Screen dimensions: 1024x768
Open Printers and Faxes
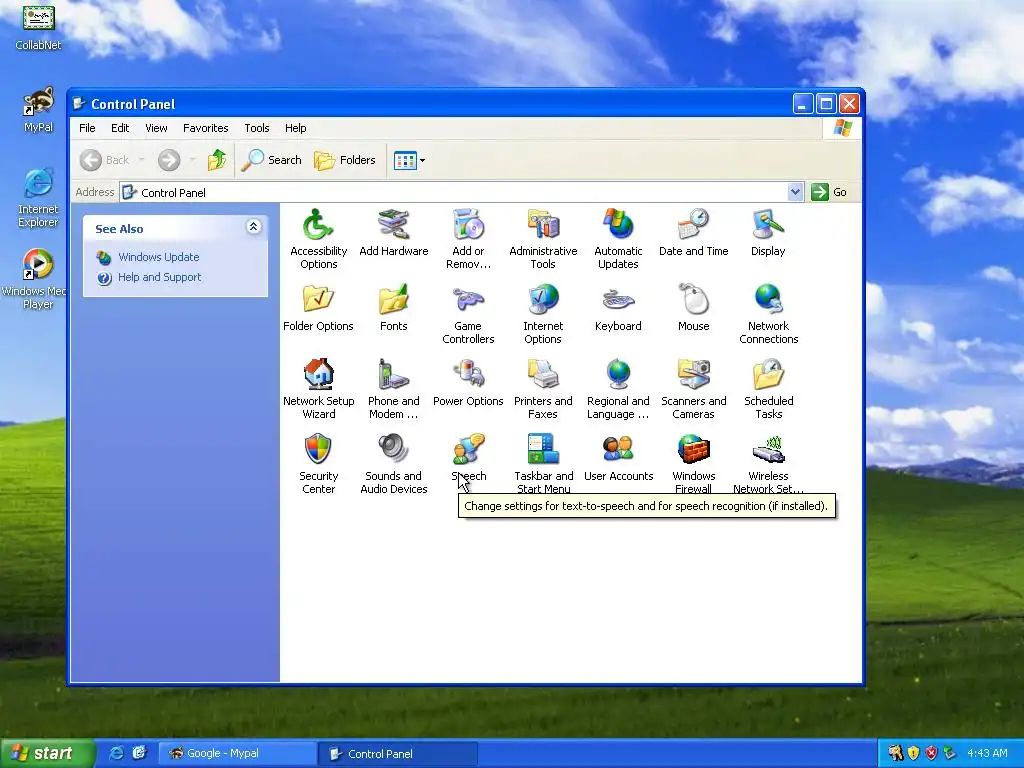tap(543, 389)
